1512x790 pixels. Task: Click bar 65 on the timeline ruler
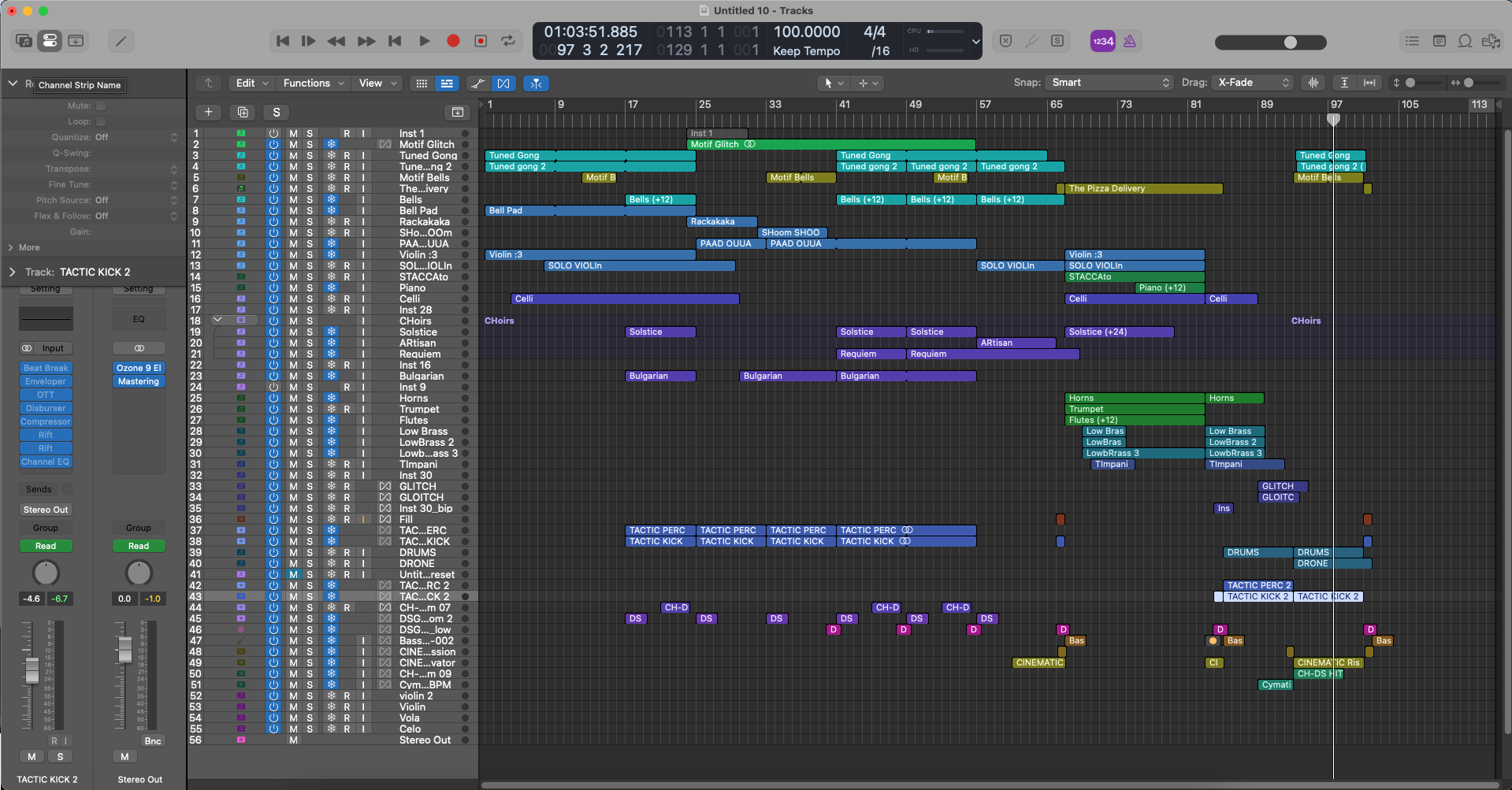pos(1056,104)
